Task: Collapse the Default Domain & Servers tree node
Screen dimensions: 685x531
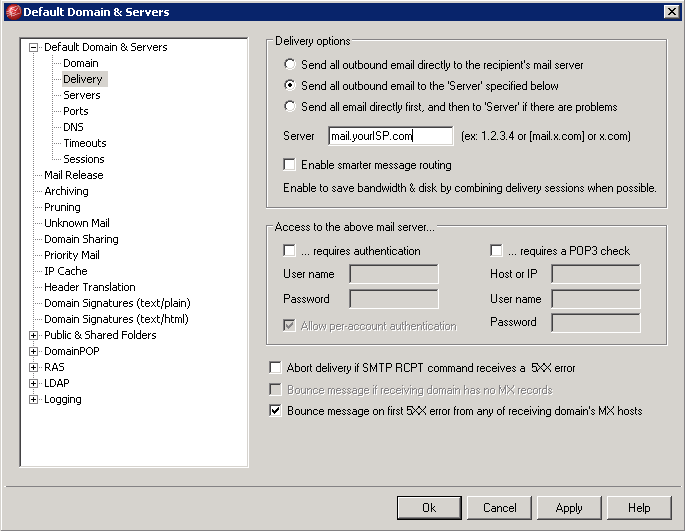Action: (x=33, y=47)
